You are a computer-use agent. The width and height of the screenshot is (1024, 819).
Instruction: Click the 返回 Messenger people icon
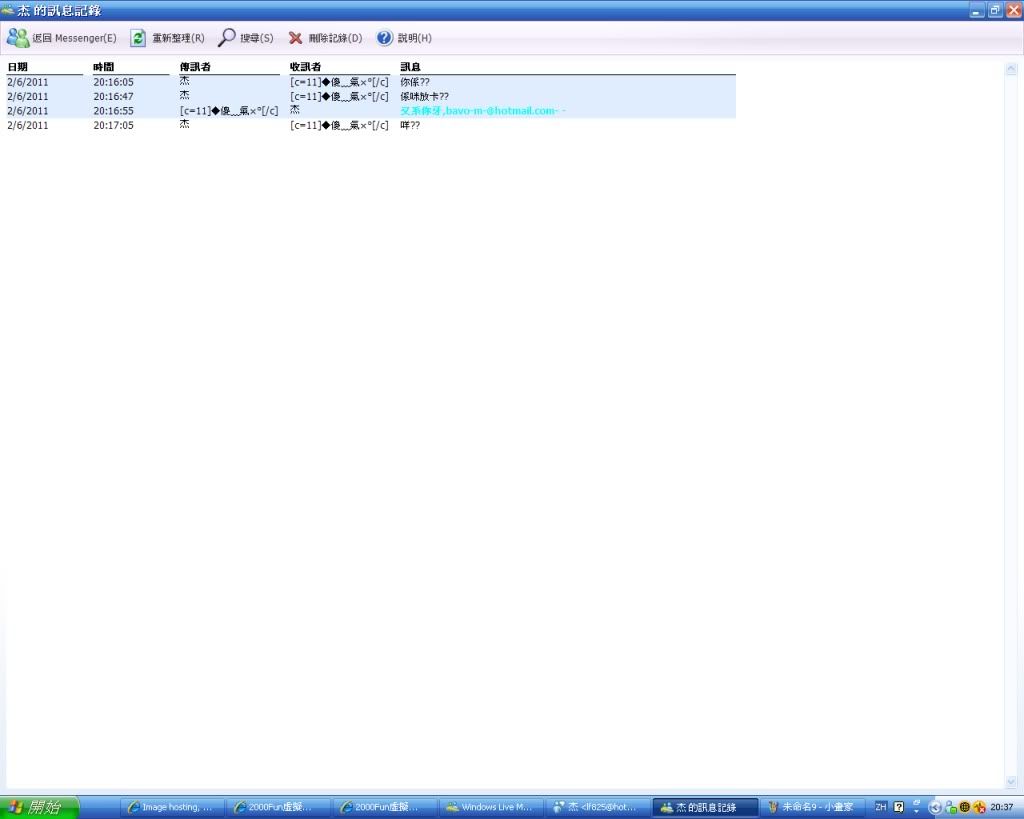18,38
